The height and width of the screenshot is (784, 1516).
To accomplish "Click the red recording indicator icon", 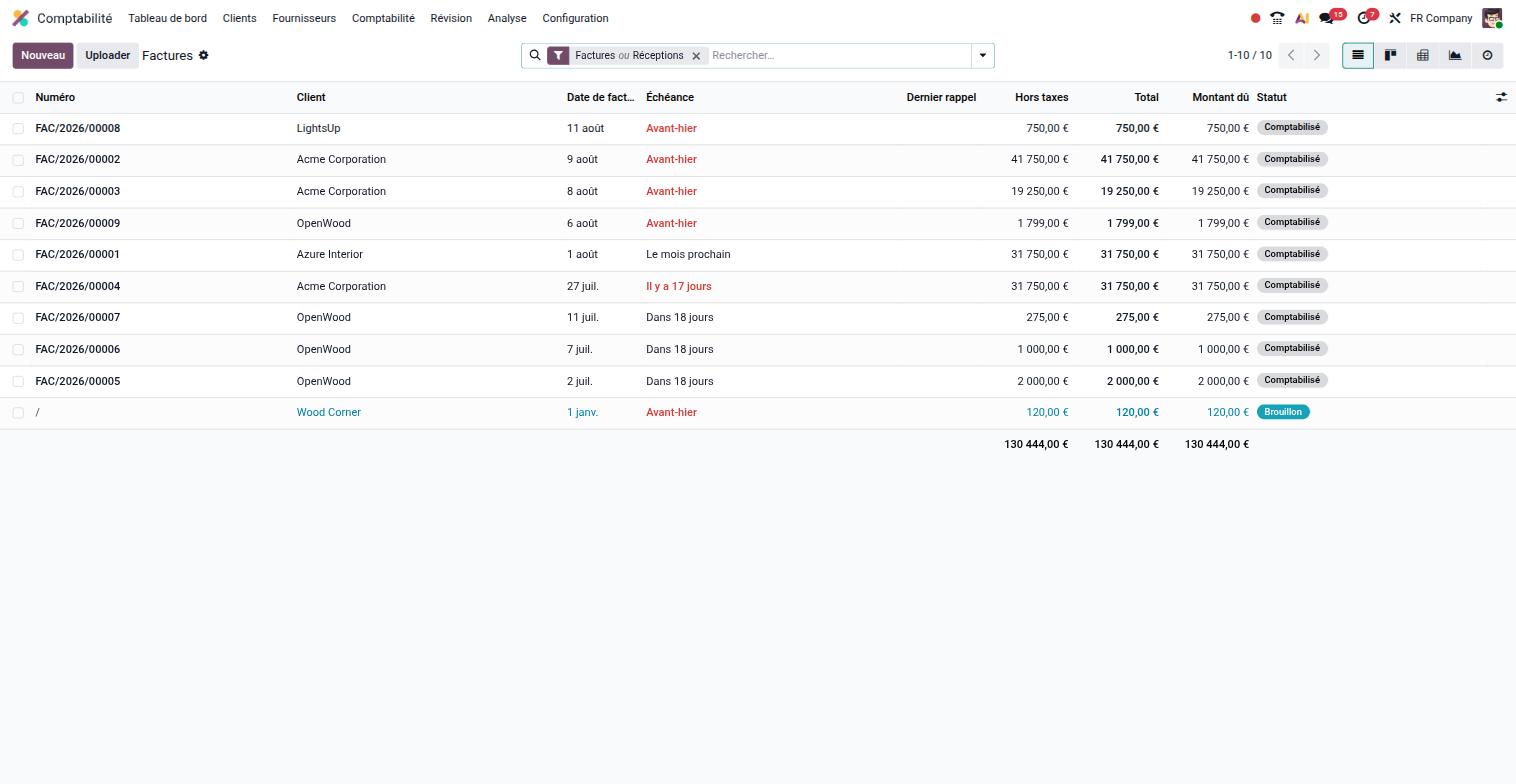I will click(x=1255, y=18).
